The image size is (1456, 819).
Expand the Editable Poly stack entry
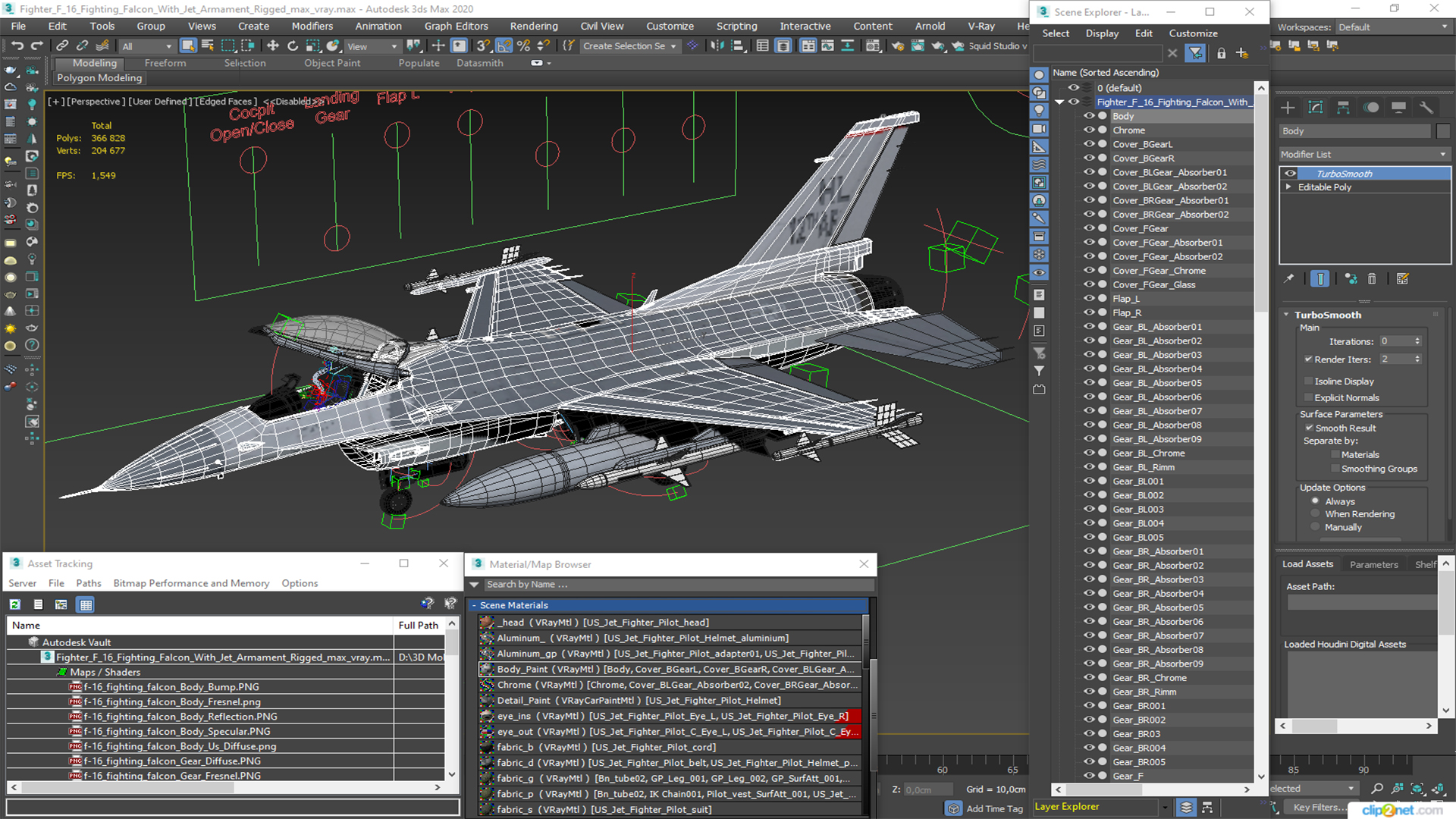1288,187
